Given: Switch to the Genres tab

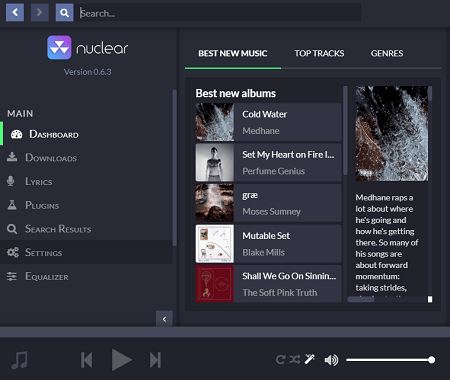Looking at the screenshot, I should pos(387,53).
